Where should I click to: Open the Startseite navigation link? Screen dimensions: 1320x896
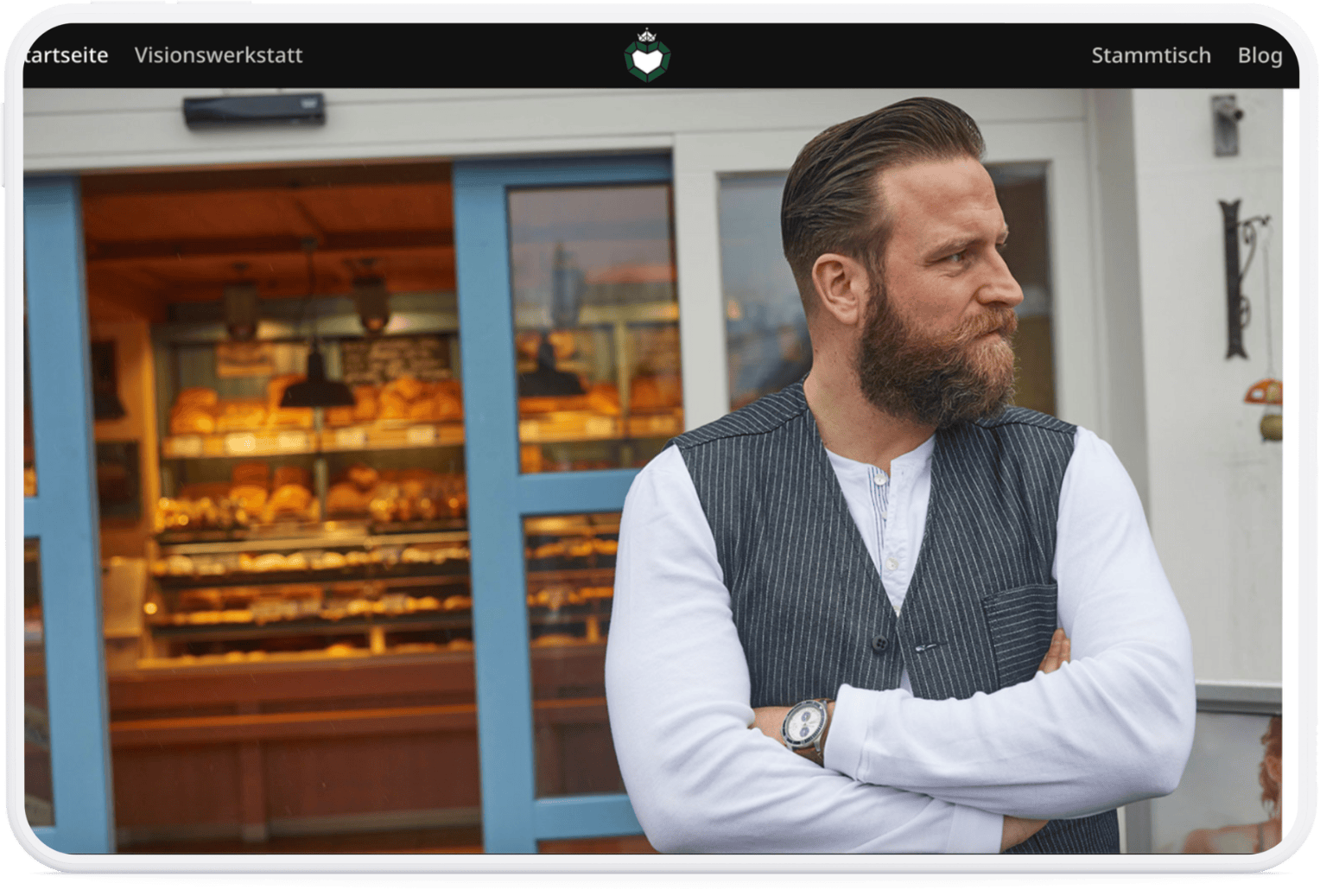[x=66, y=55]
